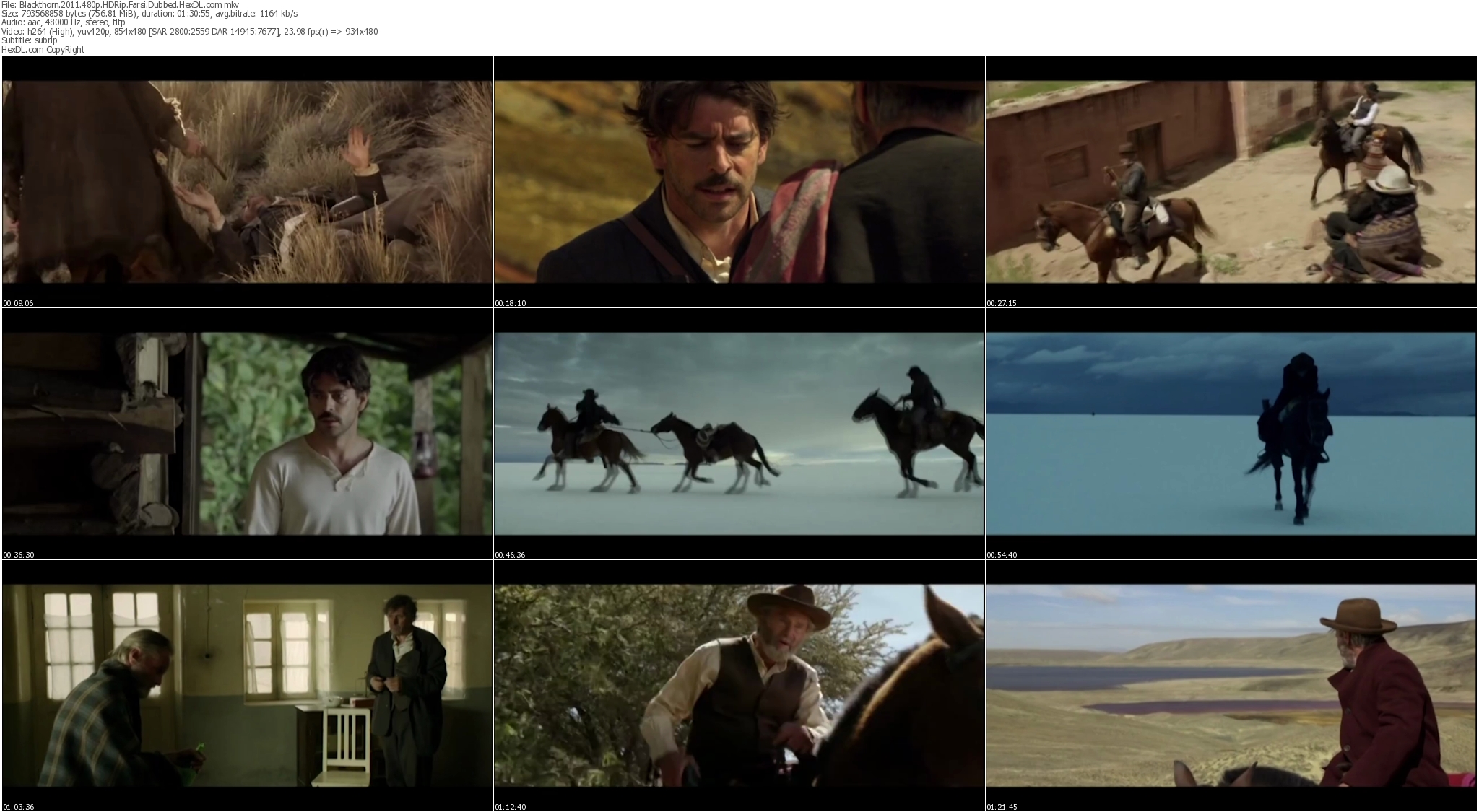Click the lone rider silhouette thumbnail at 00:54:40
This screenshot has height=812, width=1479.
pos(1231,433)
